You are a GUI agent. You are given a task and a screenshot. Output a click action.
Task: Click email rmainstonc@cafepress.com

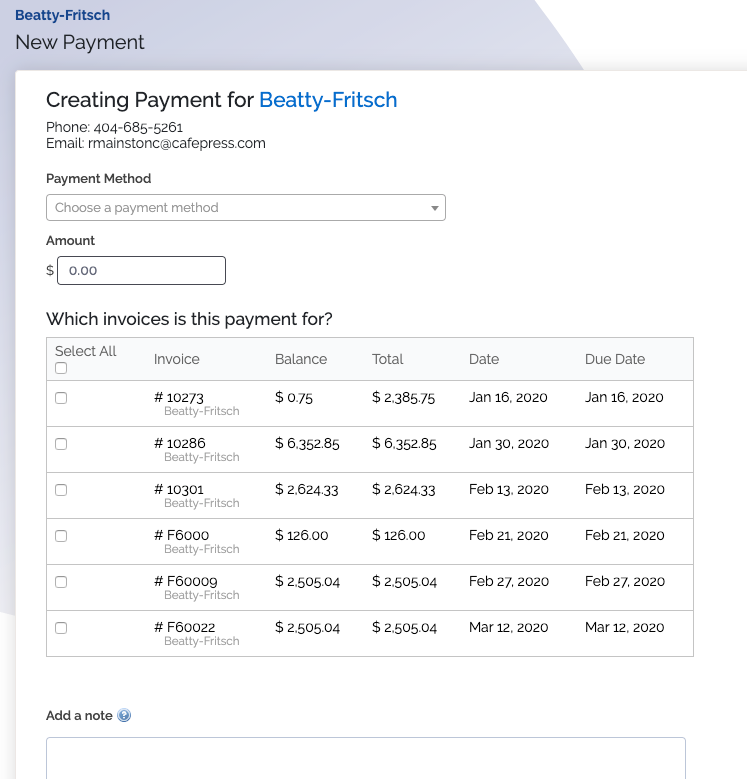click(177, 143)
